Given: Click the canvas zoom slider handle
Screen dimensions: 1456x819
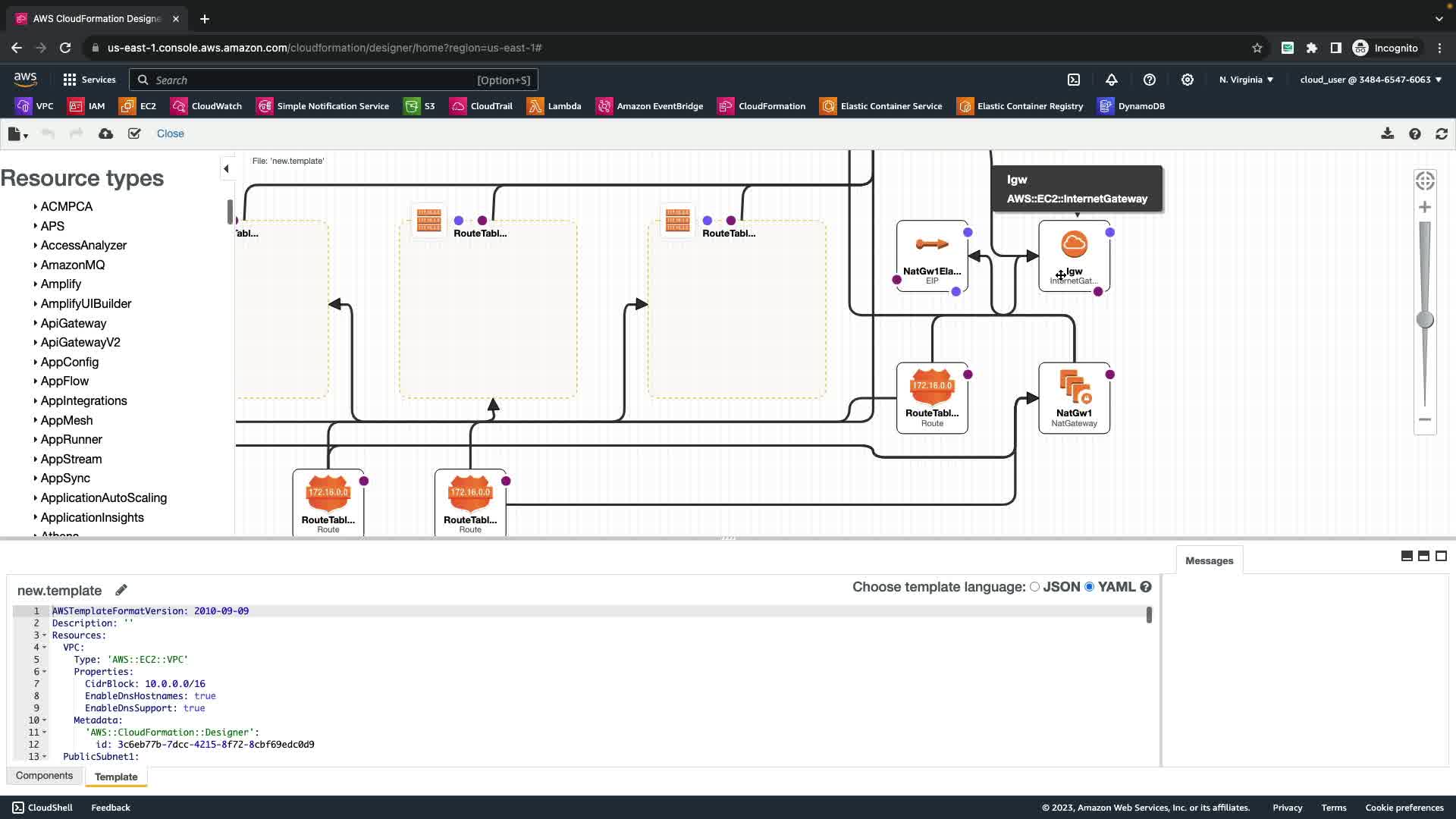Looking at the screenshot, I should 1425,320.
